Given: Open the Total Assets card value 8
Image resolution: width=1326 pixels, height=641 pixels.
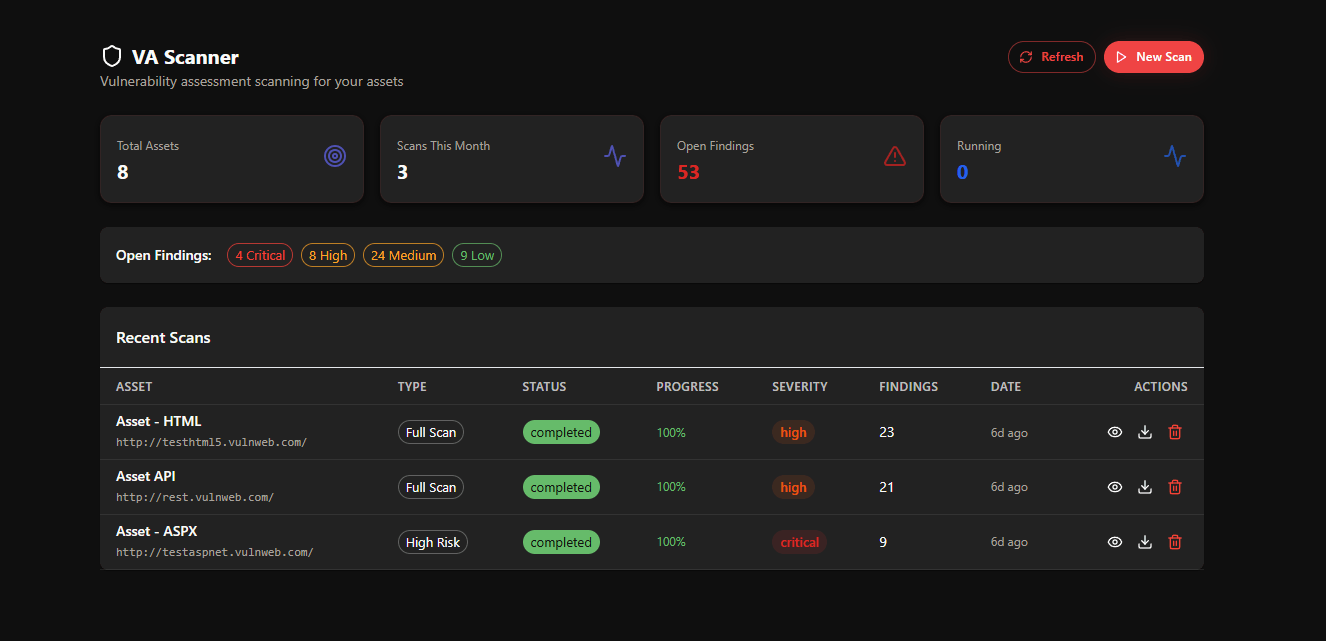Looking at the screenshot, I should coord(123,172).
